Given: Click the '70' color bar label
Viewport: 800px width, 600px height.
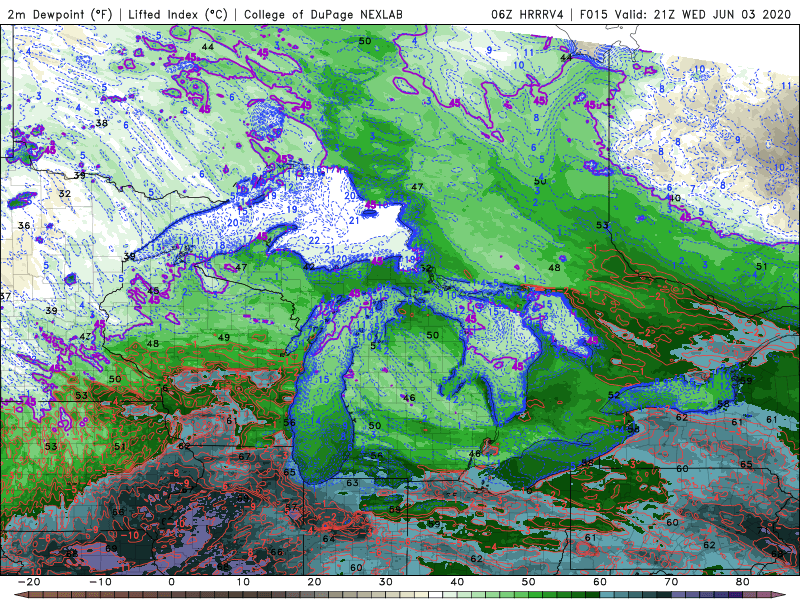Looking at the screenshot, I should (671, 582).
